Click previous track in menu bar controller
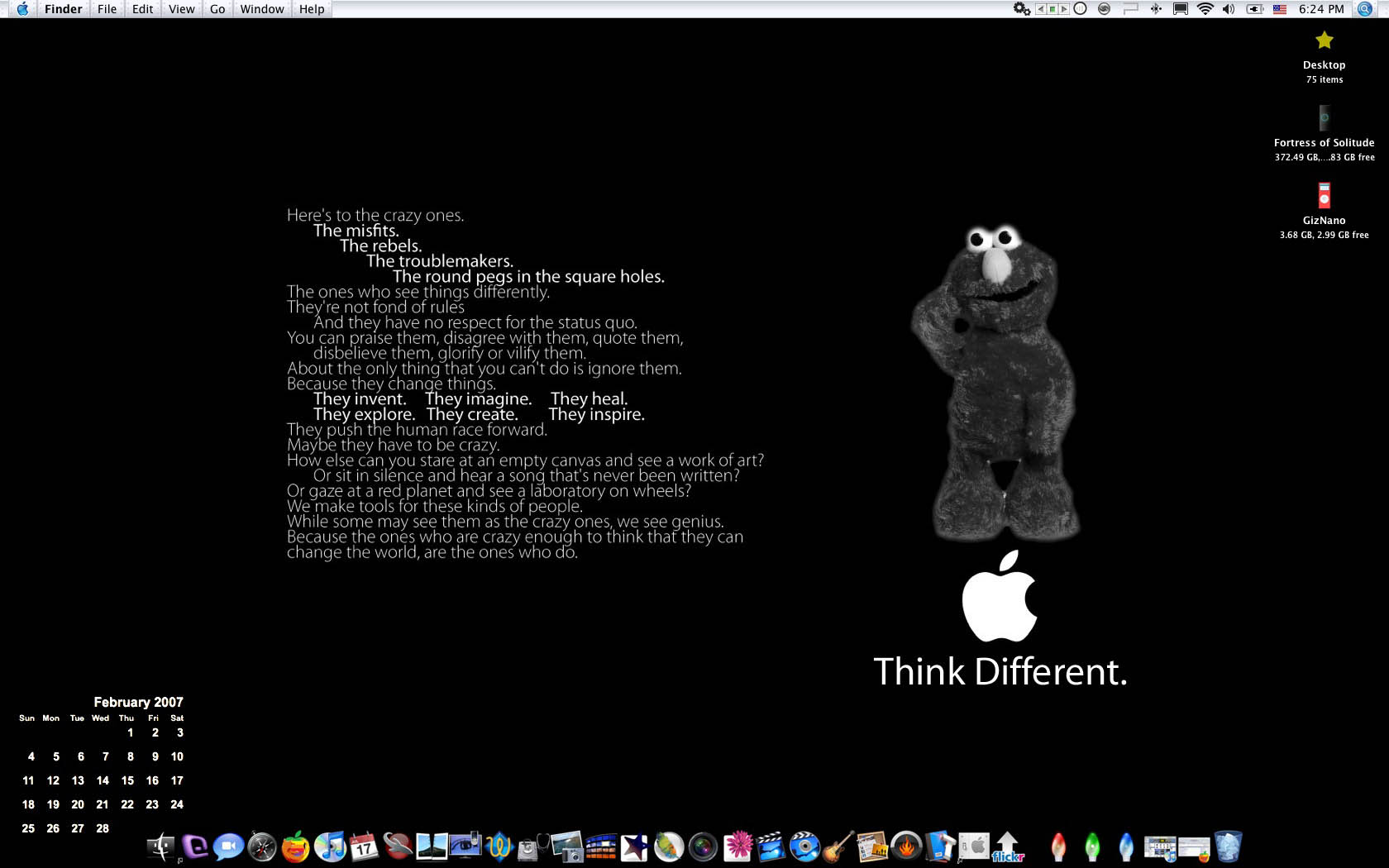1389x868 pixels. 1041,9
